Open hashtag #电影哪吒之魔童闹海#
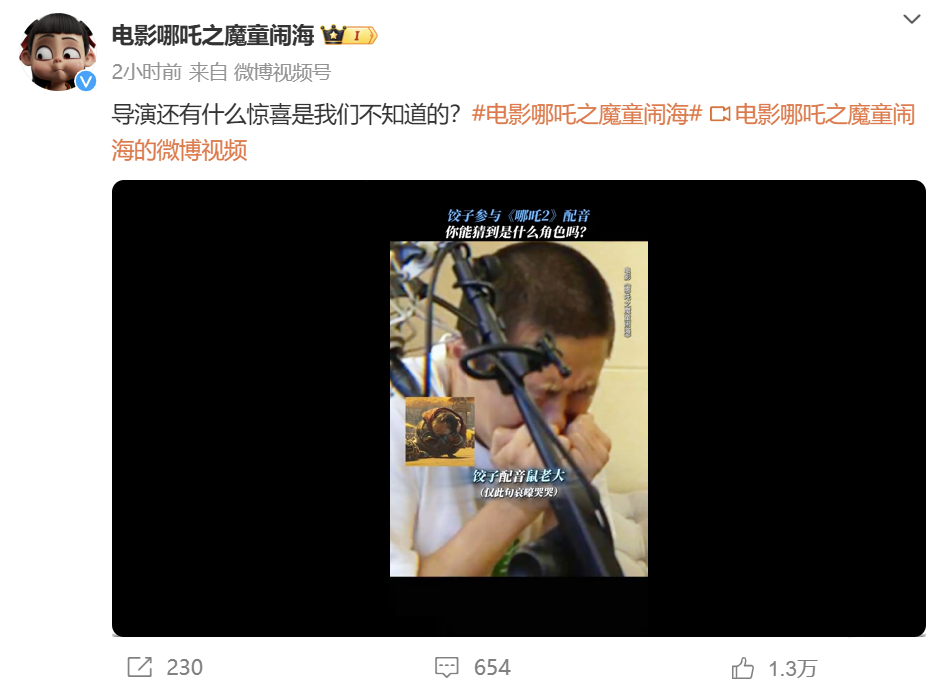 587,114
